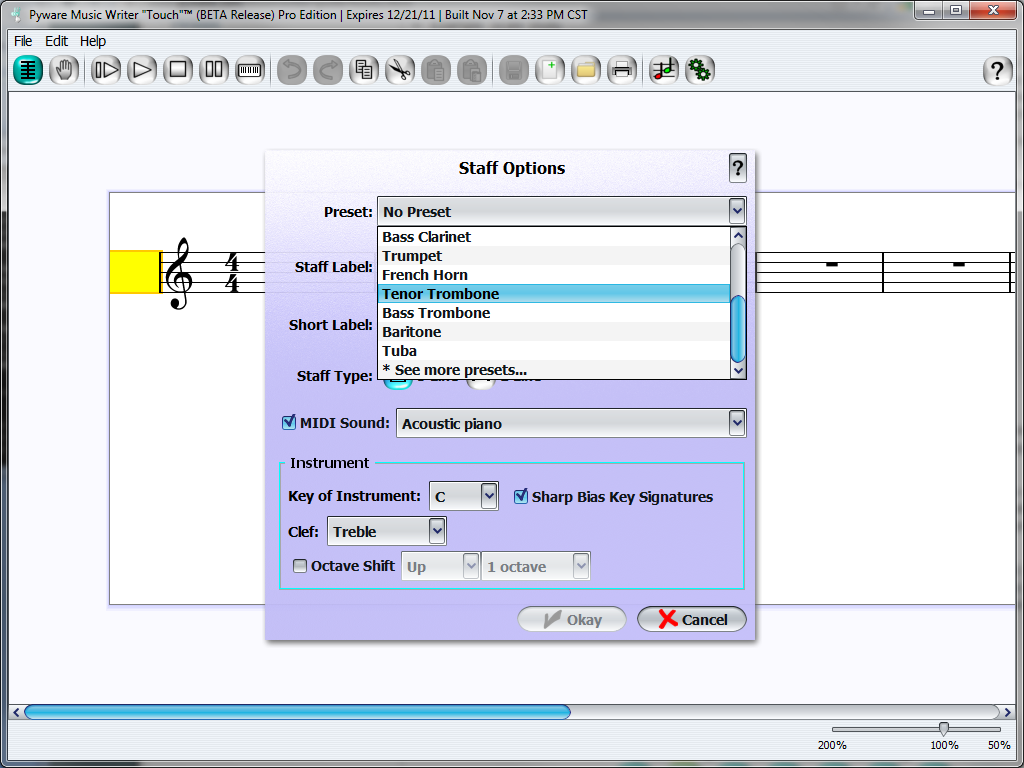
Task: Click the Stop playback button
Action: point(179,70)
